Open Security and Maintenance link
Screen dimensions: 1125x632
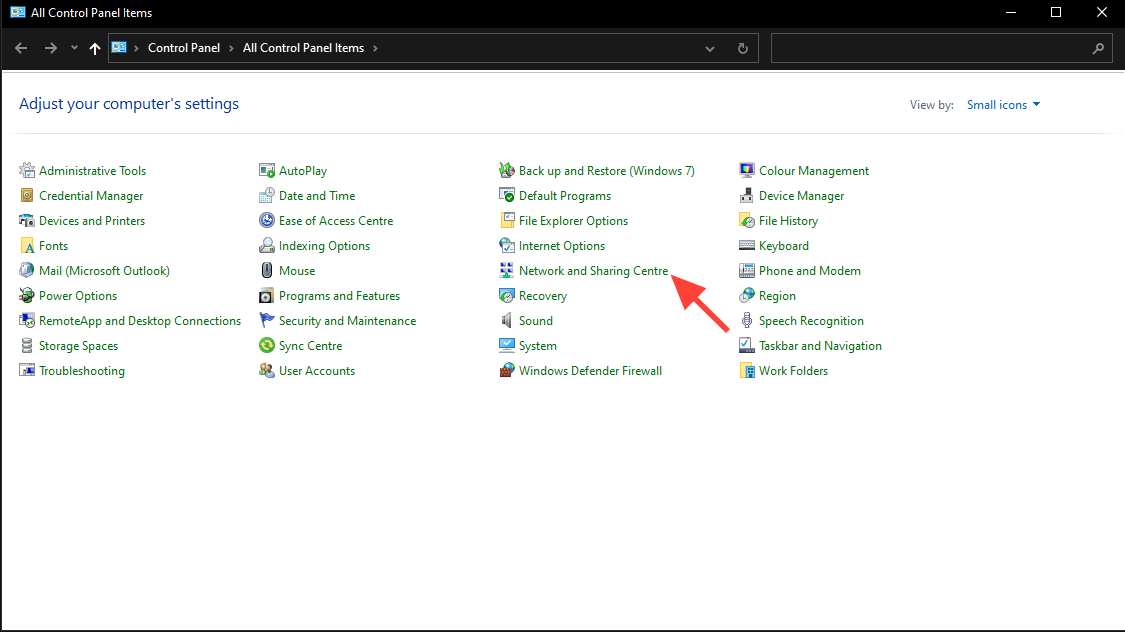pyautogui.click(x=347, y=321)
